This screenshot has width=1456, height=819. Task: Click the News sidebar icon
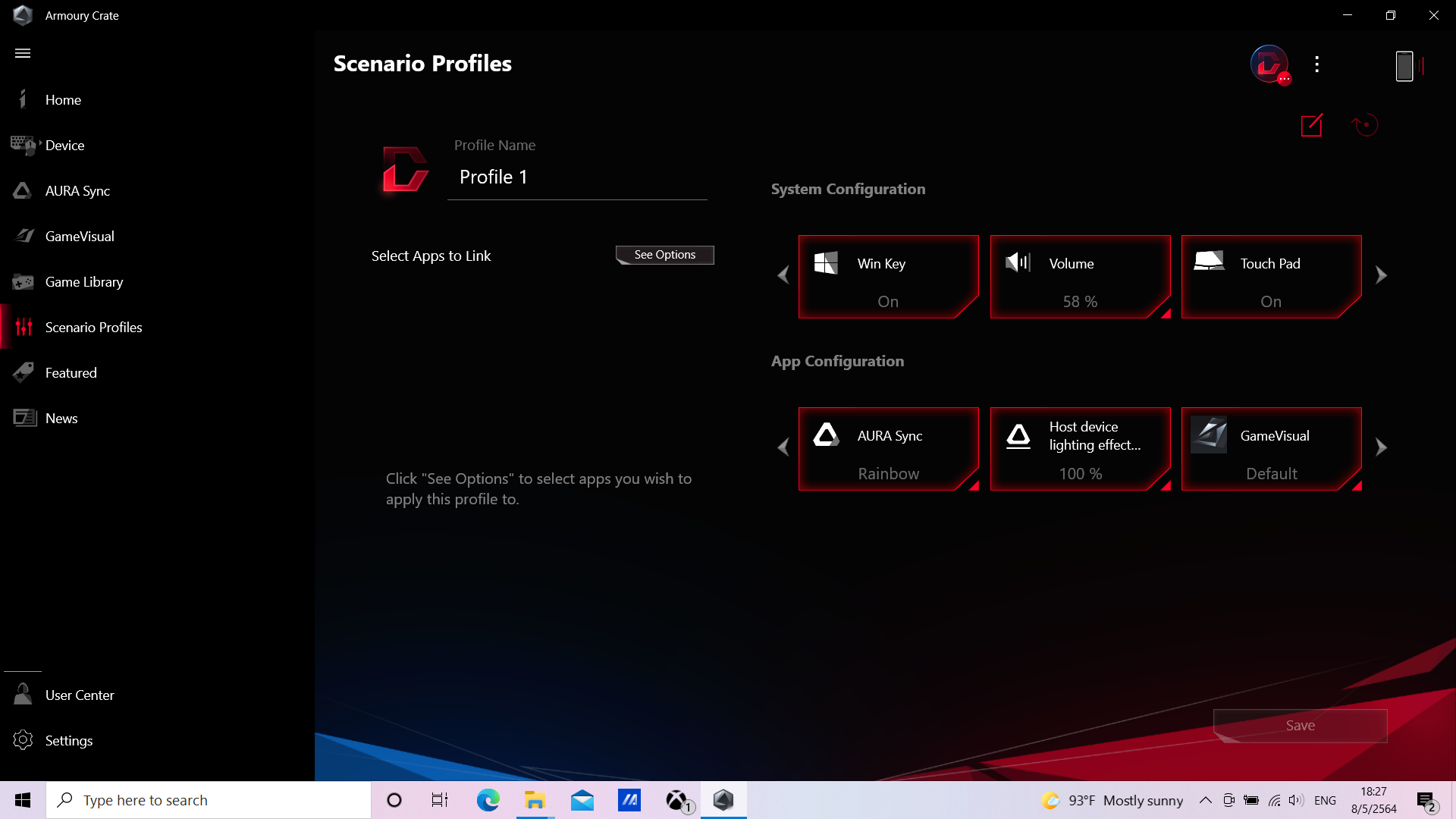point(24,418)
